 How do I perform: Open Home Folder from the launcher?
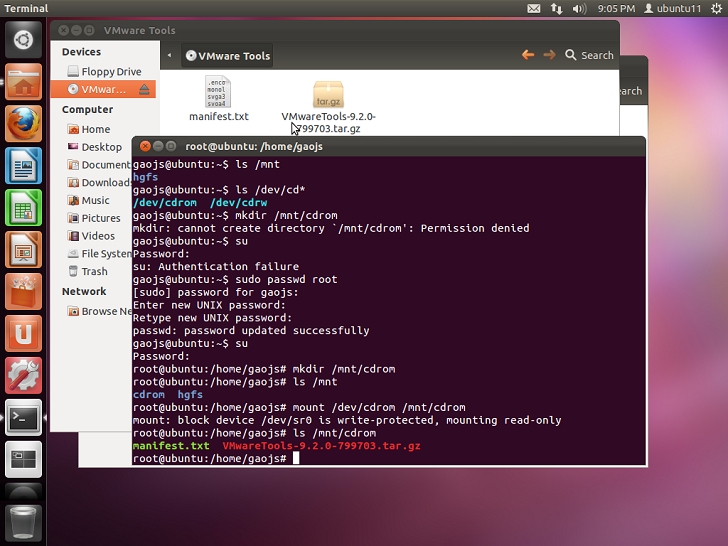(23, 82)
